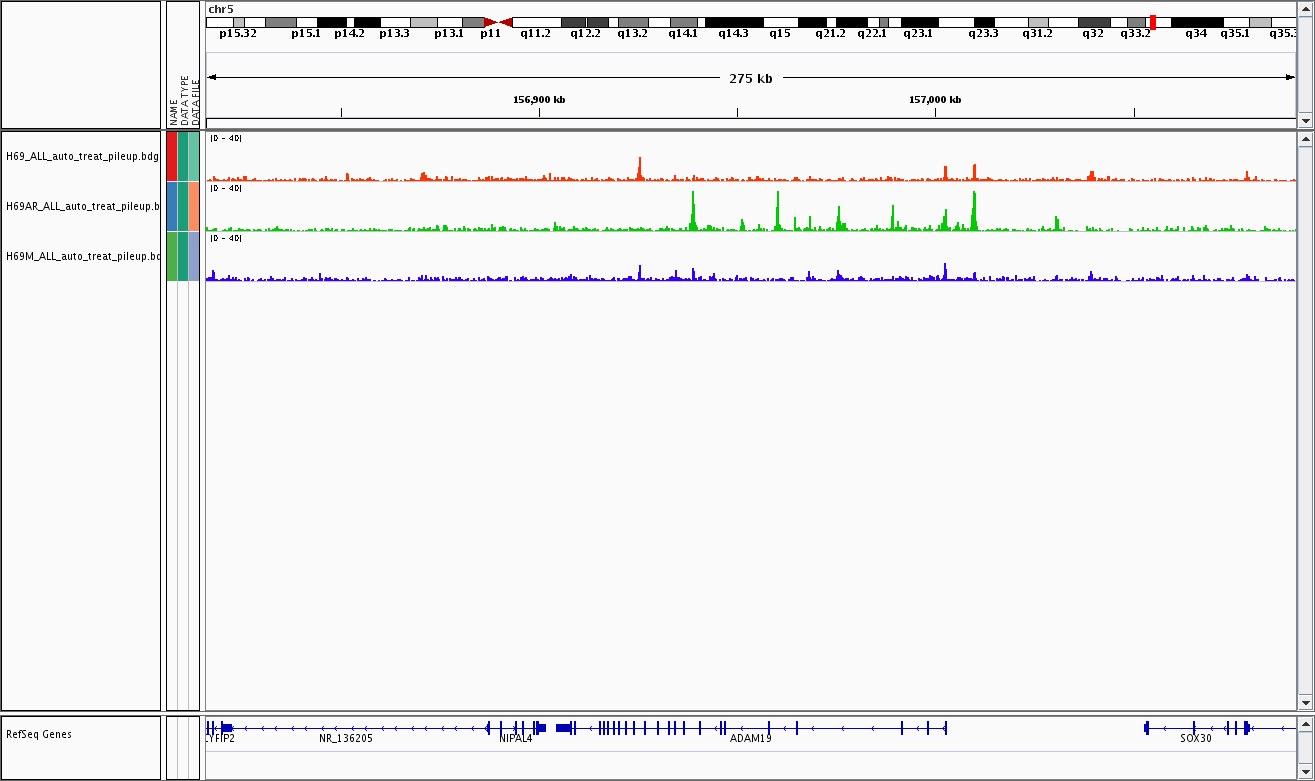Screen dimensions: 1315x781
Task: Select the H69_ALL_auto_treat_pileup.bdg track name
Action: [82, 156]
